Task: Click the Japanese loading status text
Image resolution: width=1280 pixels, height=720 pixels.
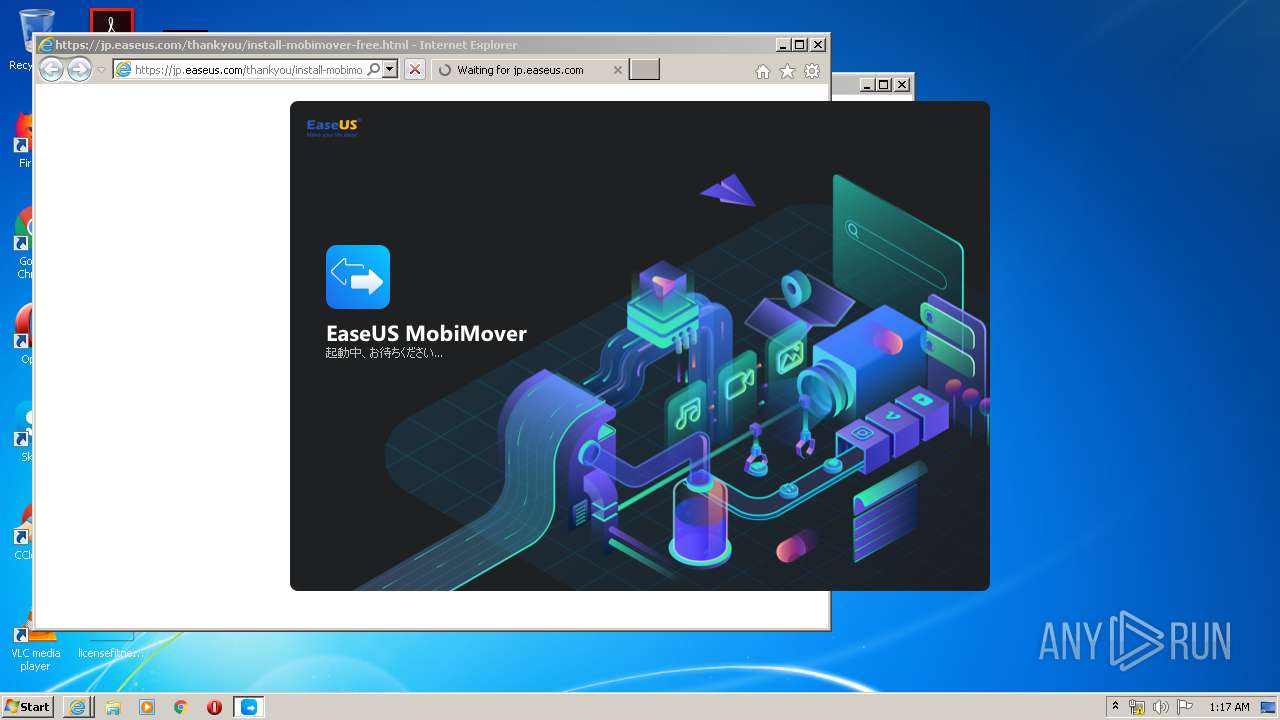Action: click(x=384, y=353)
